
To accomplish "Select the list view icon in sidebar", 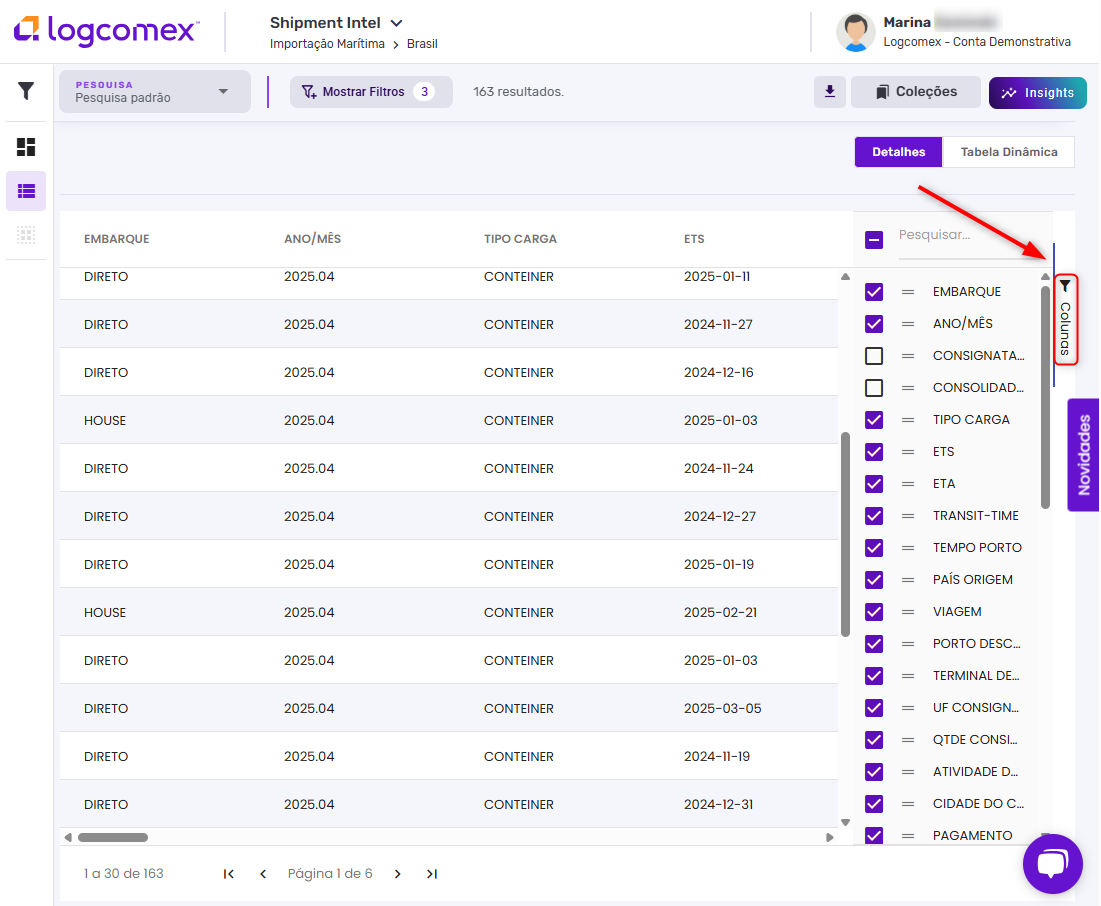I will coord(26,191).
